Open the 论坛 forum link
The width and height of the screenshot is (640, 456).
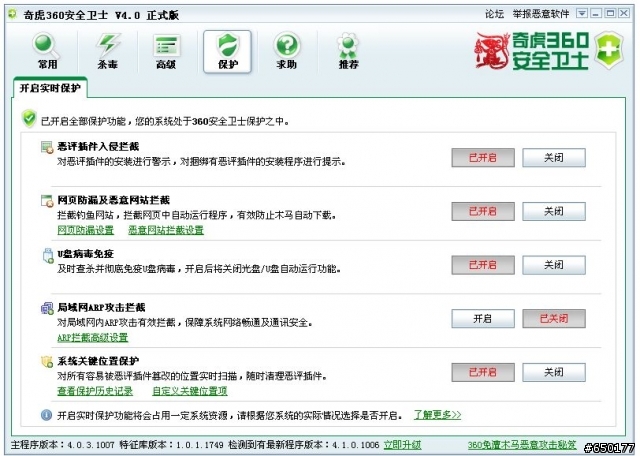click(494, 14)
